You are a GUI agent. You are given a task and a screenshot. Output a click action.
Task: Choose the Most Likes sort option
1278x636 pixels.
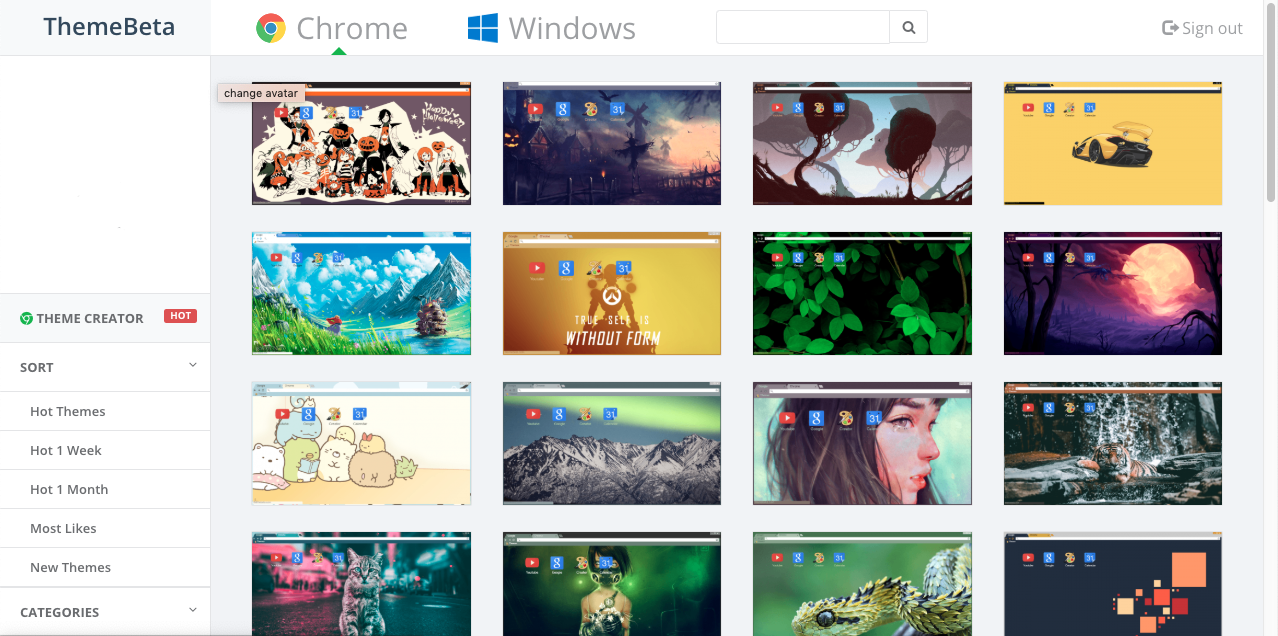[63, 528]
